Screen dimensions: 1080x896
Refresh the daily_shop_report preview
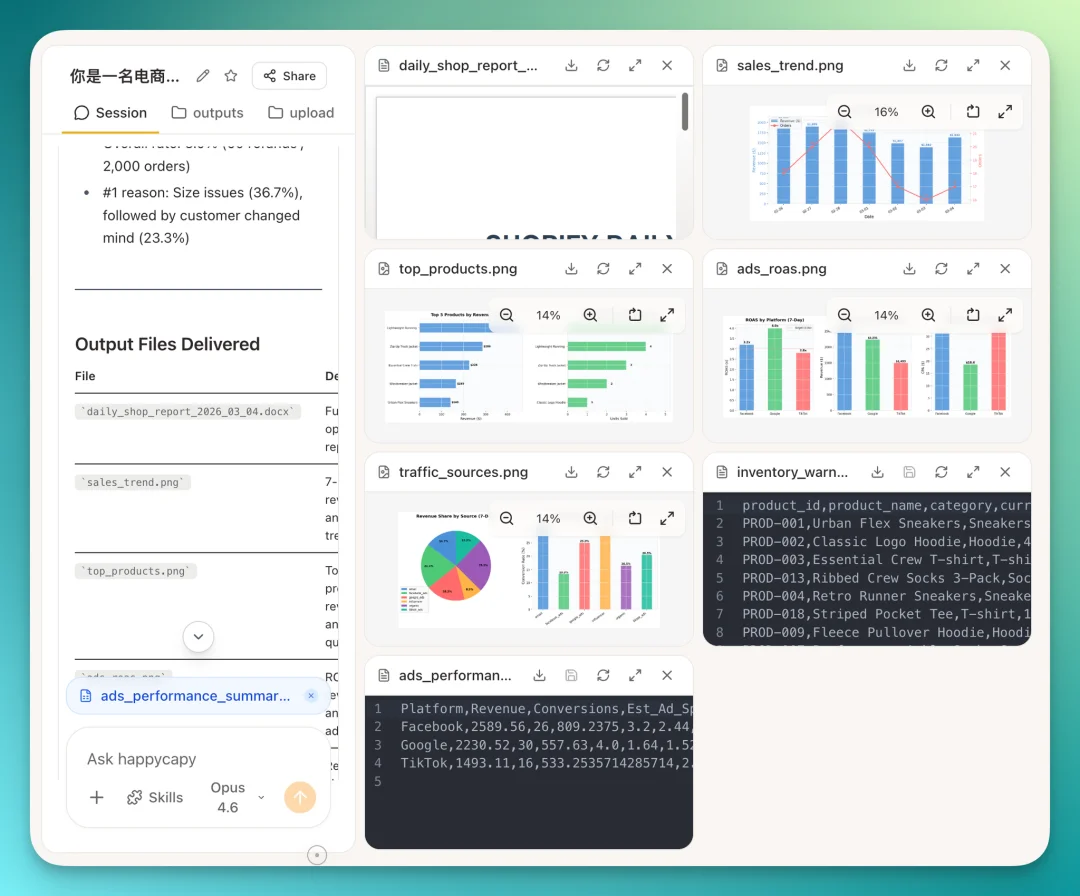[603, 65]
